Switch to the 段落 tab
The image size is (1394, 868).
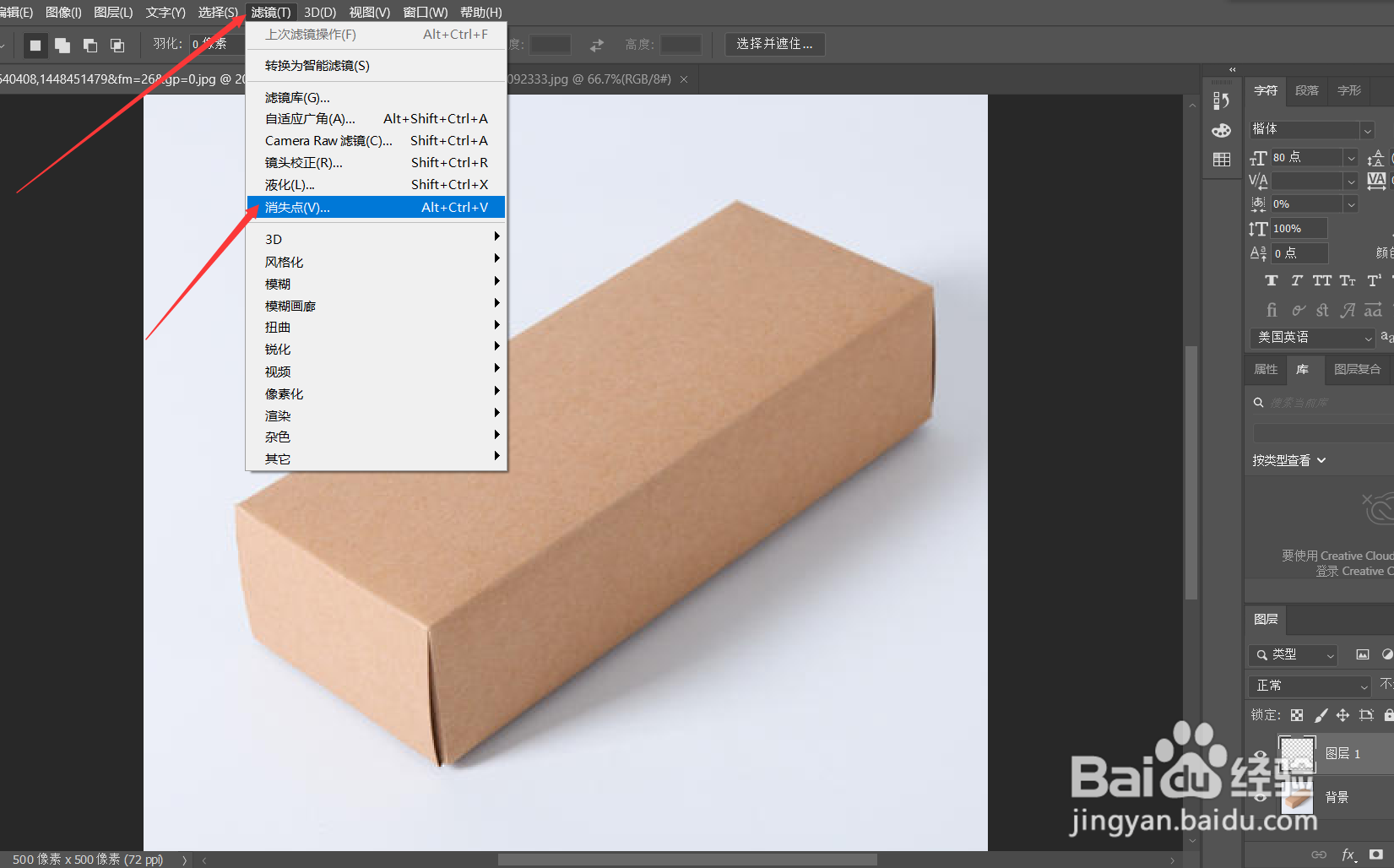tap(1307, 90)
